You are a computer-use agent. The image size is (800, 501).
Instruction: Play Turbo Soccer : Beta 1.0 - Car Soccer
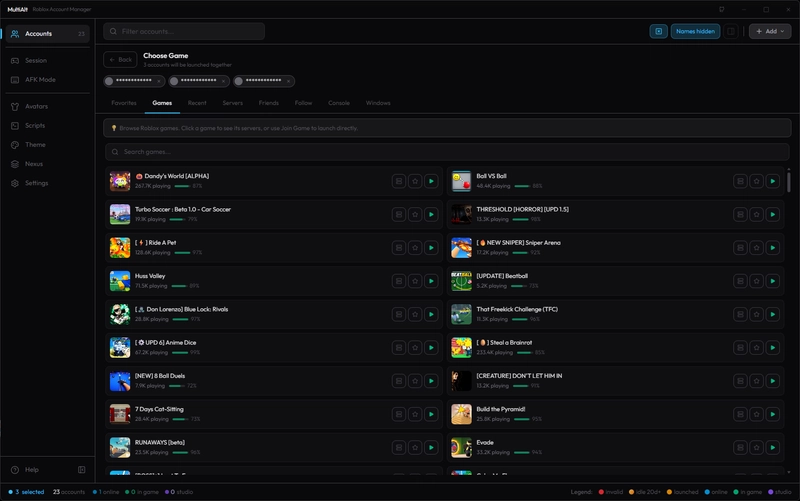pos(431,214)
